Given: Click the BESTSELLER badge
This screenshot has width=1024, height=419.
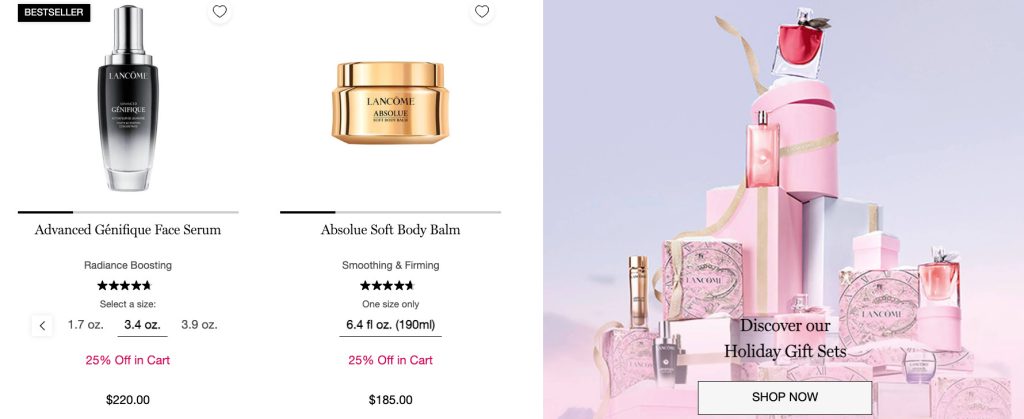Looking at the screenshot, I should click(54, 12).
